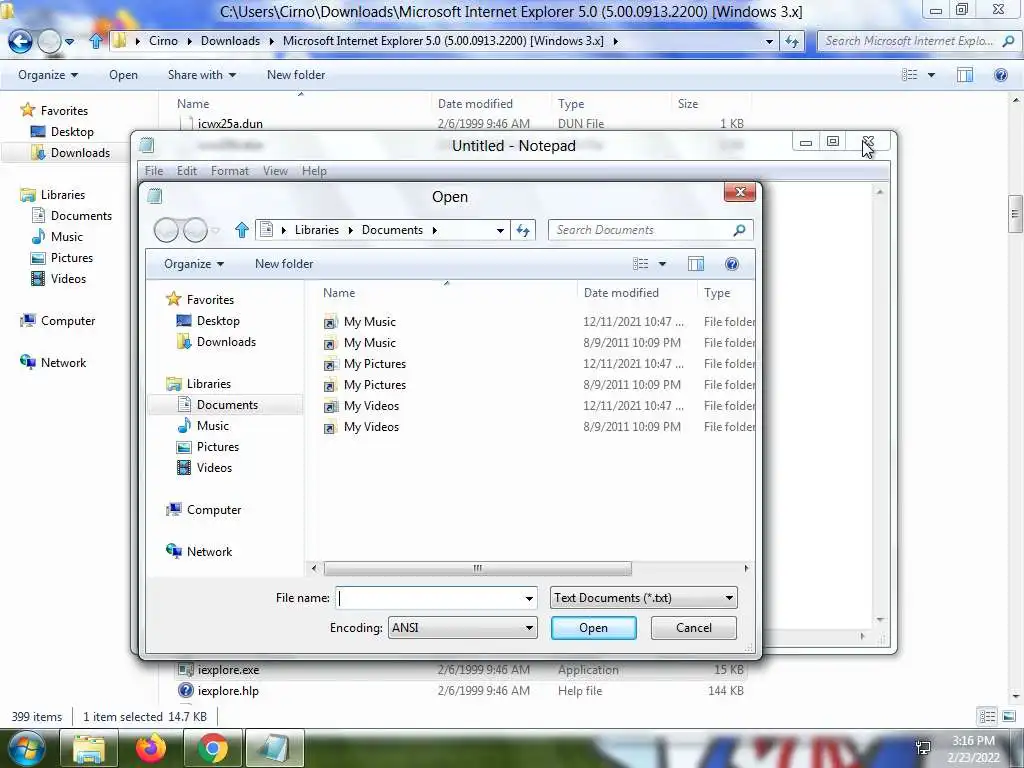Select Desktop in the Open dialog Favorites
The image size is (1024, 768).
tap(218, 321)
